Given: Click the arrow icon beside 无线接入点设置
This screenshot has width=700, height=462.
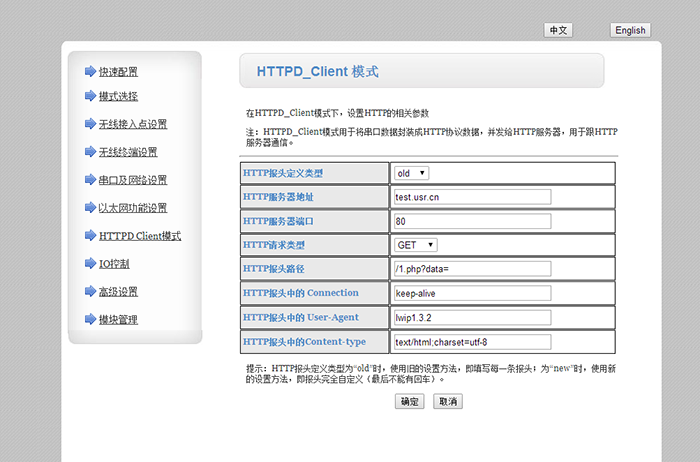Looking at the screenshot, I should point(90,124).
